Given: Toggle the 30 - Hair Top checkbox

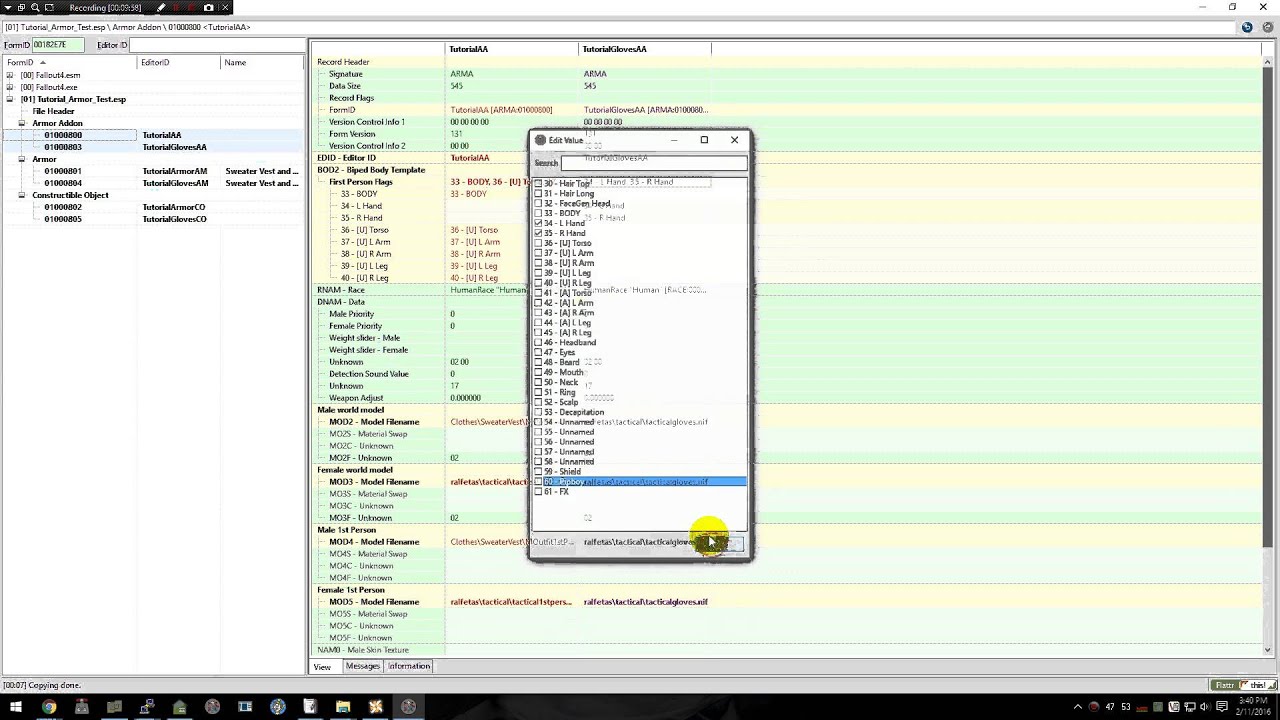Looking at the screenshot, I should (538, 184).
